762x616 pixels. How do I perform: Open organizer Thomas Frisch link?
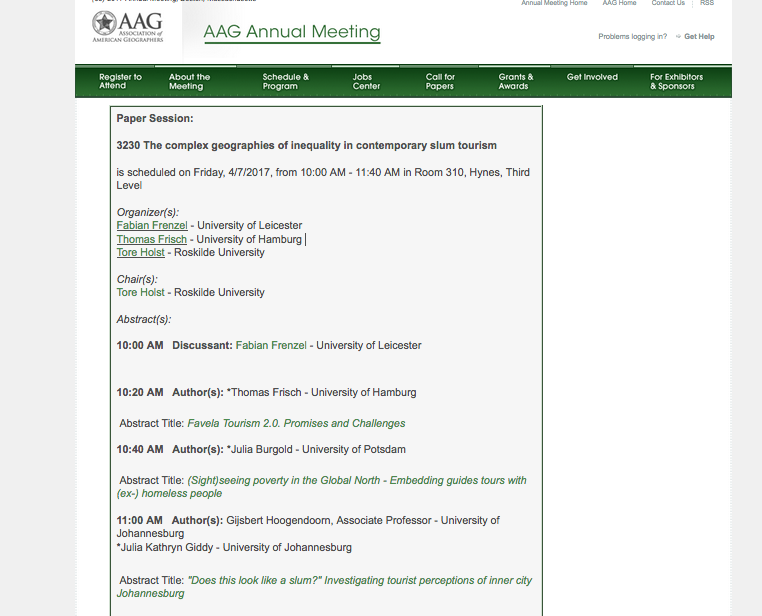(152, 239)
